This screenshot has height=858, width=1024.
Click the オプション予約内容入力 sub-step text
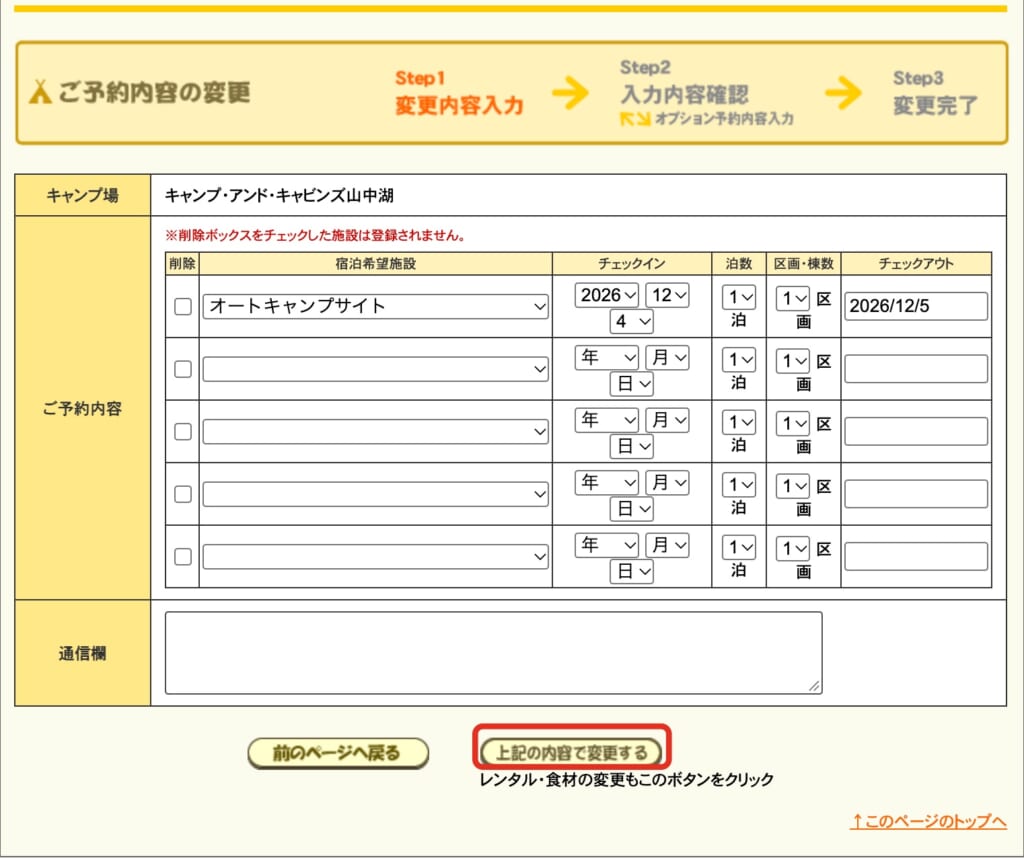(724, 119)
